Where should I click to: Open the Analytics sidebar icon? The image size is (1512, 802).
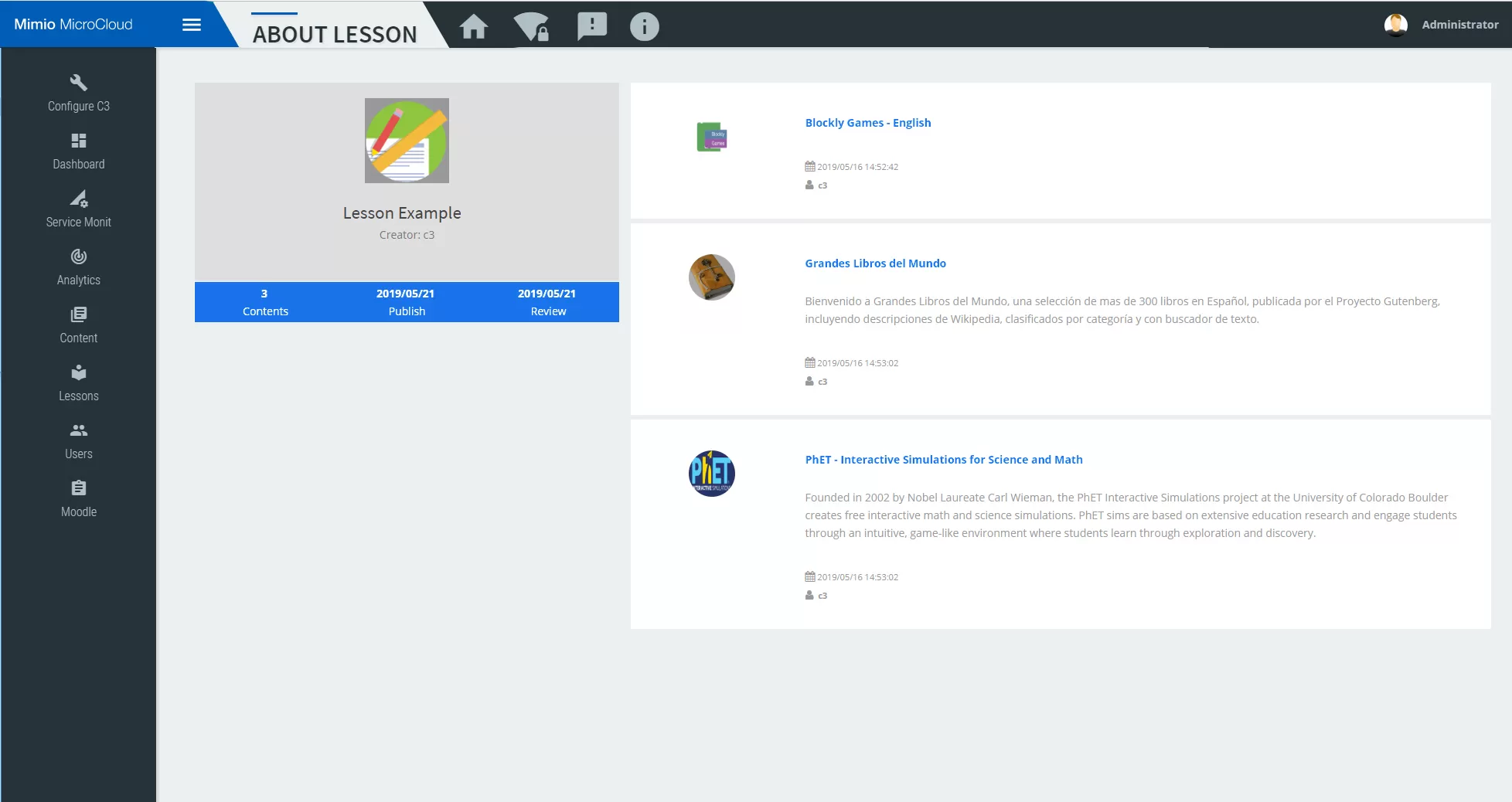pos(79,257)
